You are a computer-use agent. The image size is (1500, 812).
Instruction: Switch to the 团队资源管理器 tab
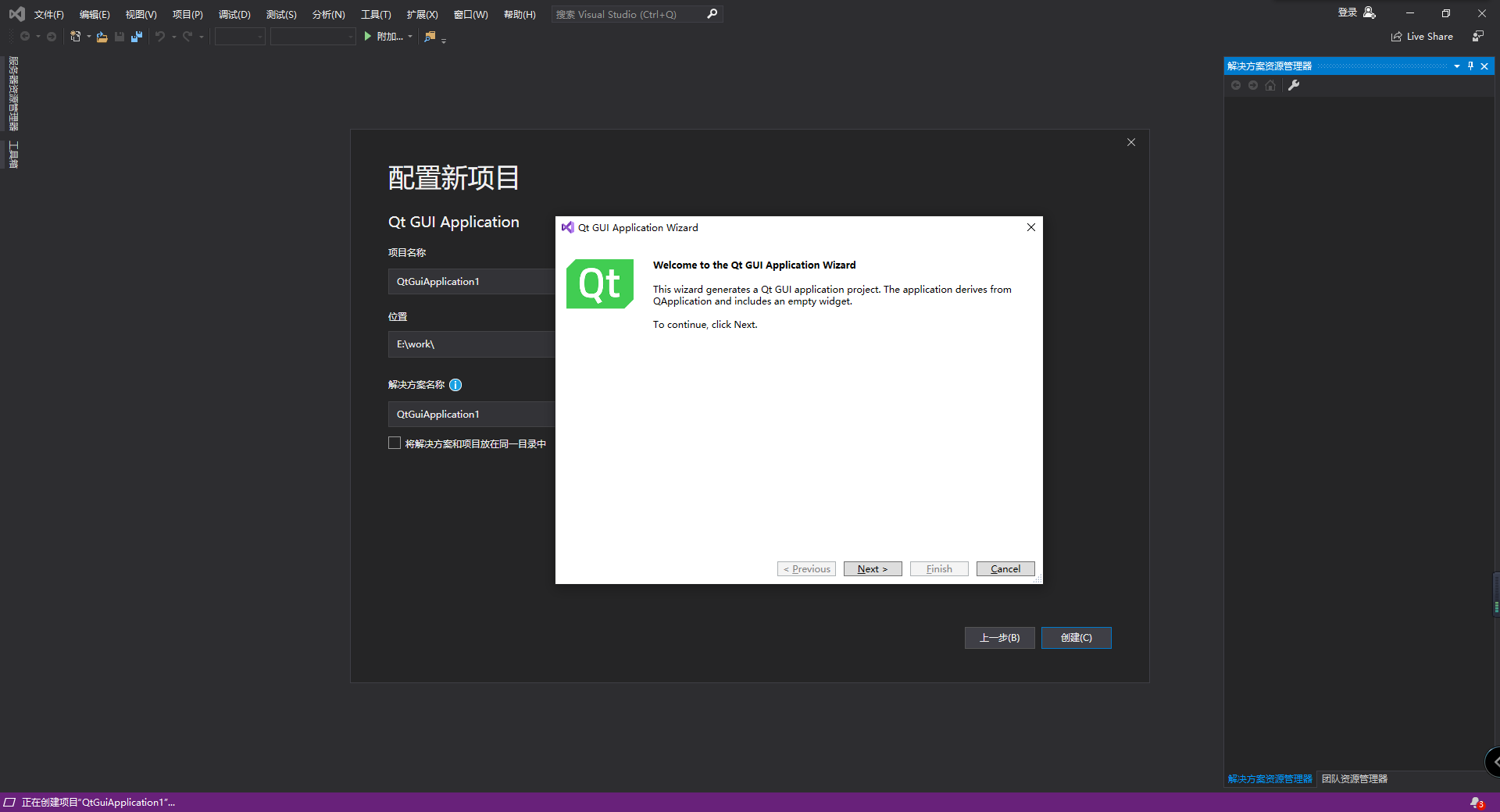click(x=1354, y=778)
